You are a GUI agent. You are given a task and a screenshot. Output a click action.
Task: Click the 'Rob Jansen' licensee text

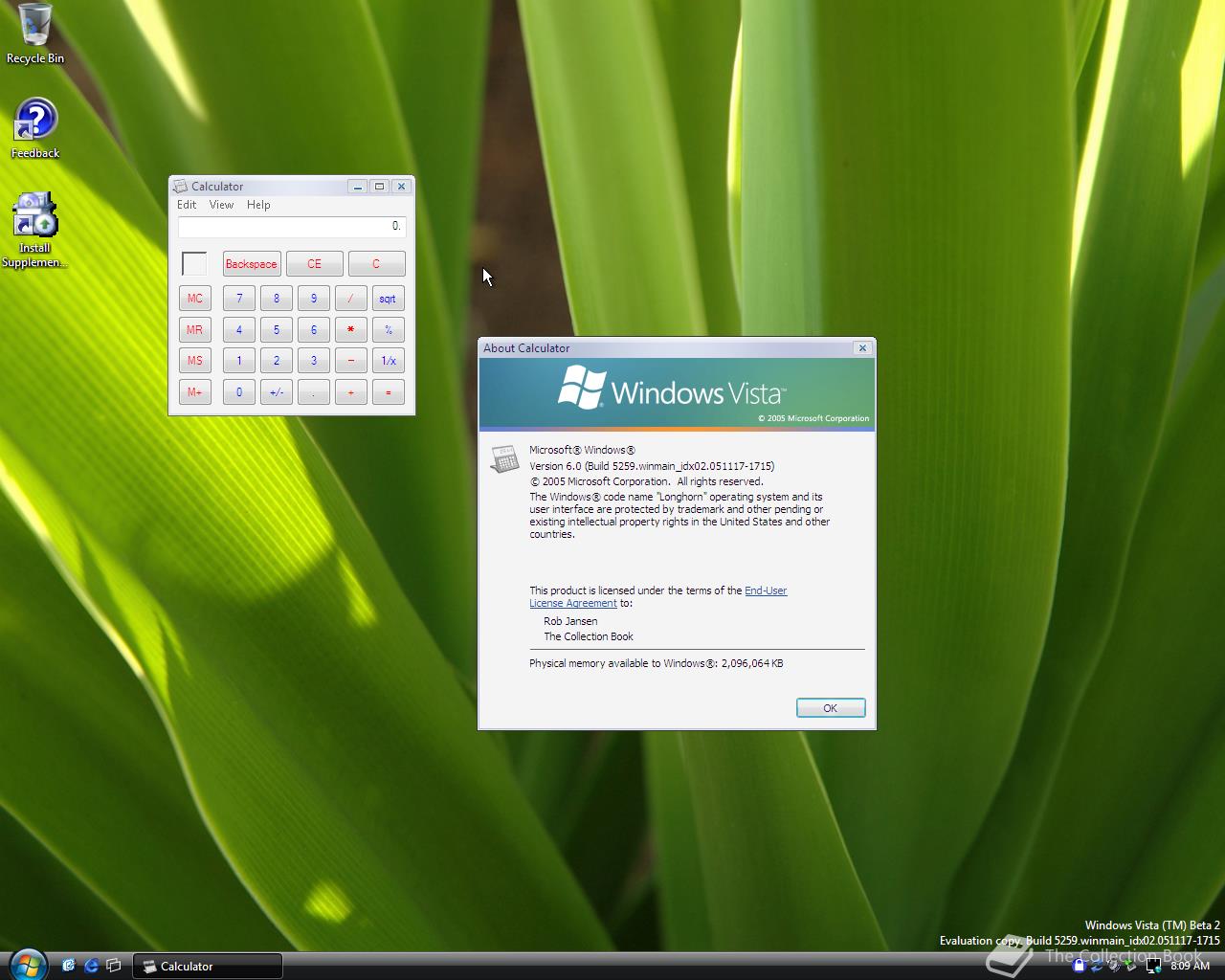[x=570, y=621]
